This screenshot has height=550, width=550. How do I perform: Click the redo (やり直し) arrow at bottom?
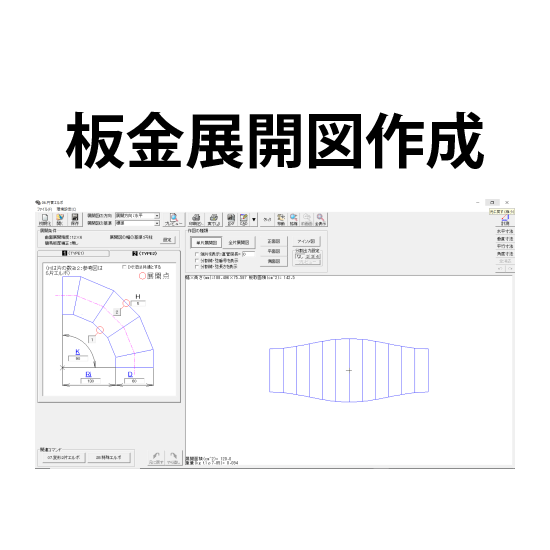pos(173,458)
